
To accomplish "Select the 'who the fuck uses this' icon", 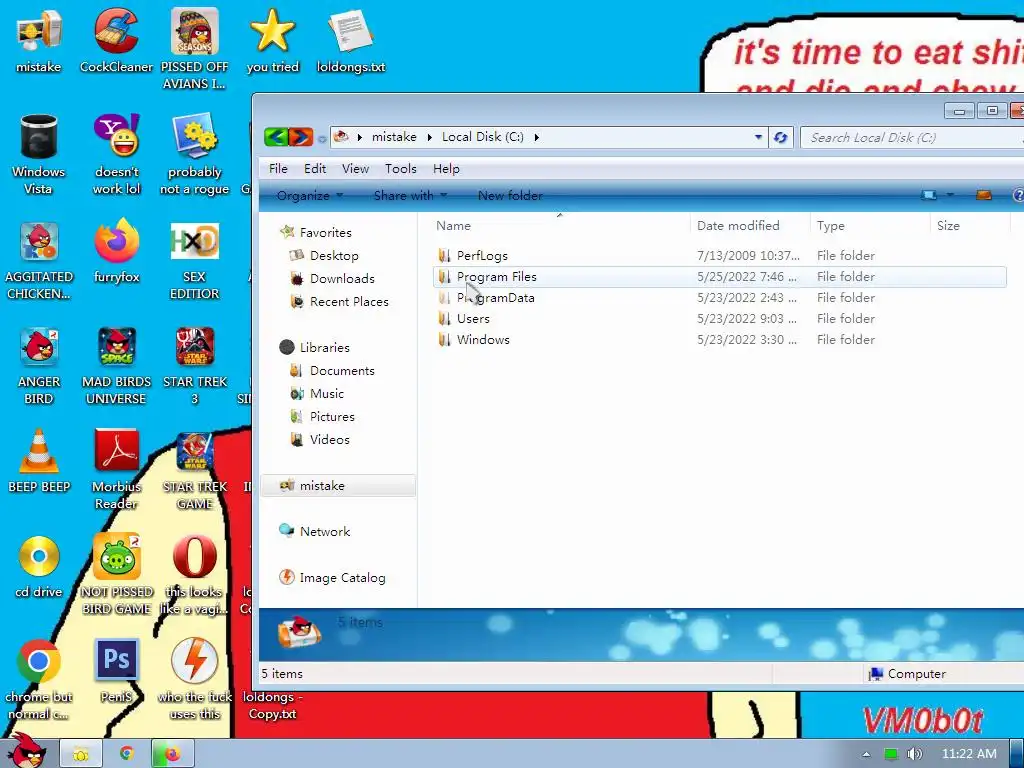I will (195, 680).
